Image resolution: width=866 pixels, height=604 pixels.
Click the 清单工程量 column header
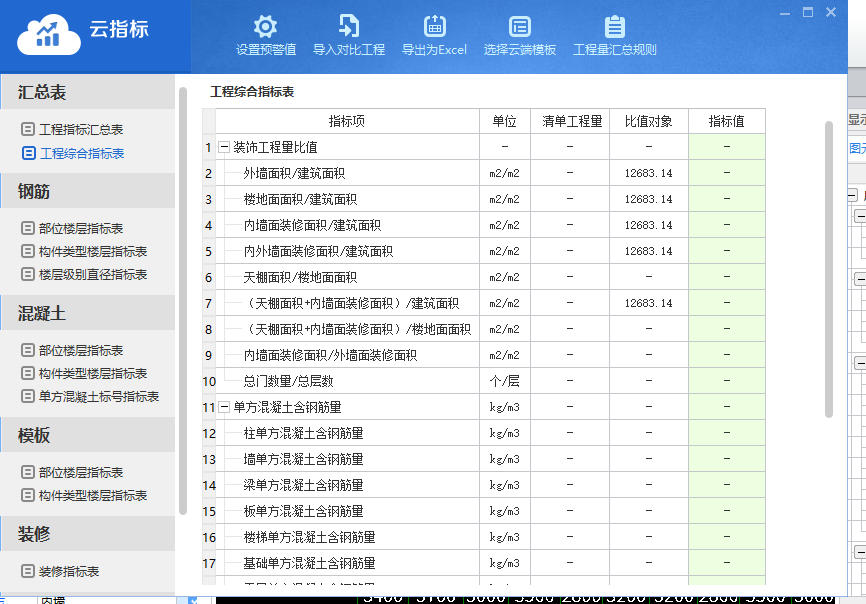pos(569,121)
